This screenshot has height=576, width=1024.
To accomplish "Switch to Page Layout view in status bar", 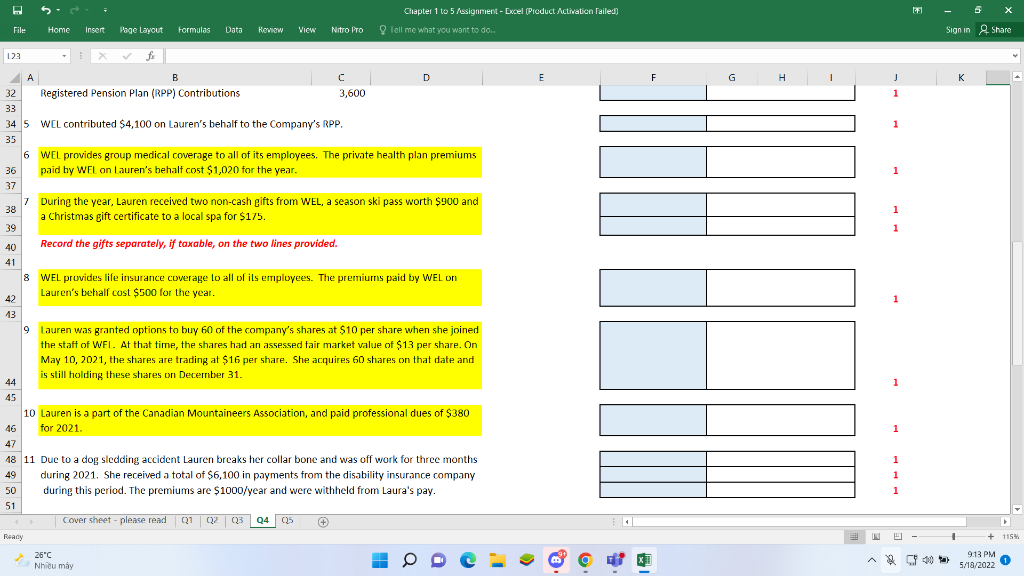I will tap(876, 537).
